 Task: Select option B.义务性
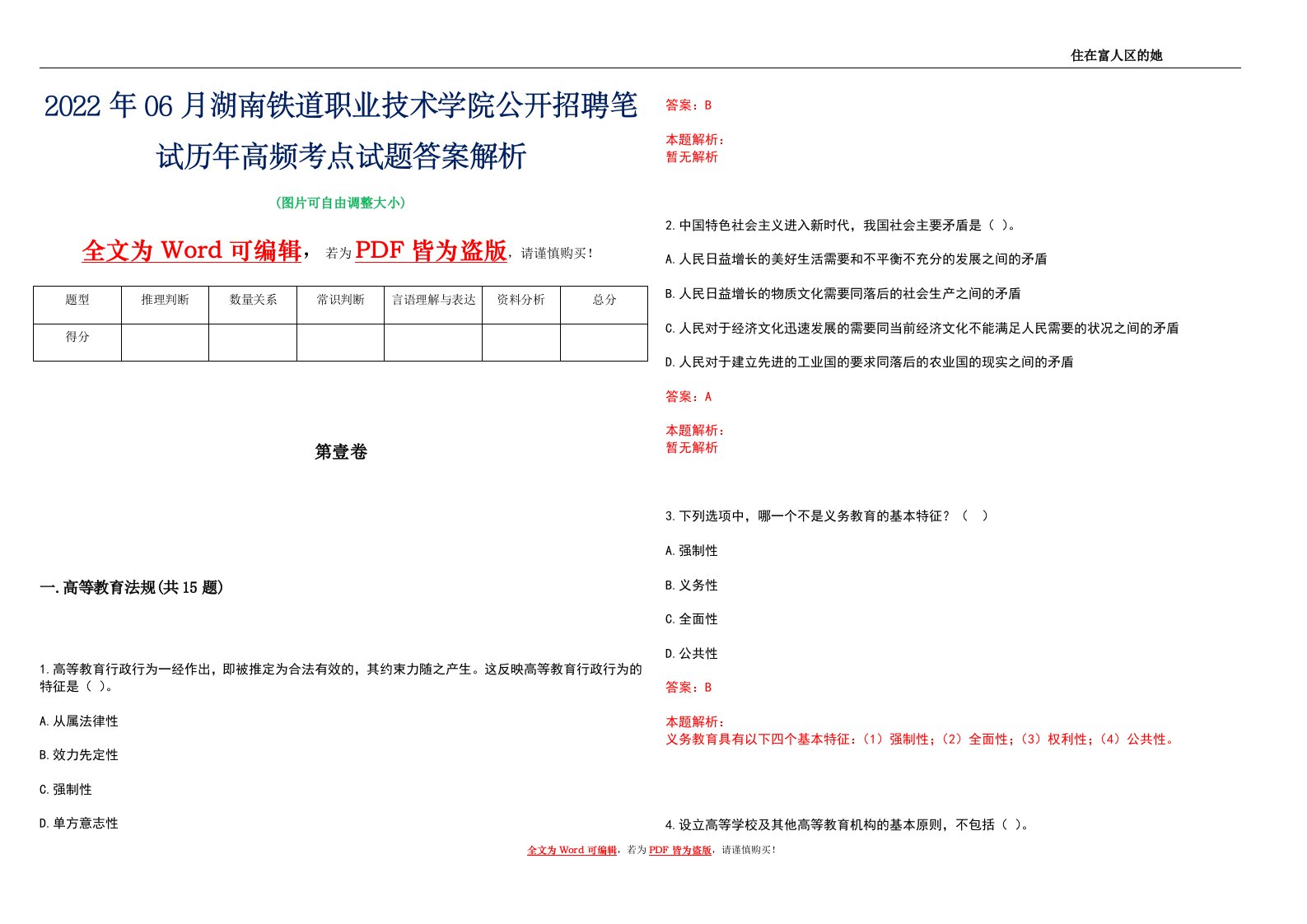click(x=692, y=586)
